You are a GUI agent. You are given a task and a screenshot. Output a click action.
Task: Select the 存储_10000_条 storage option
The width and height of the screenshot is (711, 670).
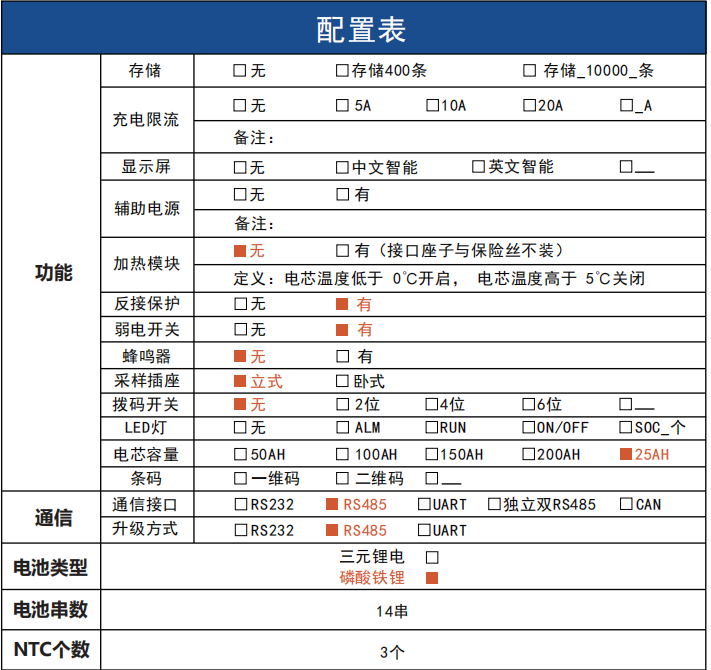tap(529, 71)
